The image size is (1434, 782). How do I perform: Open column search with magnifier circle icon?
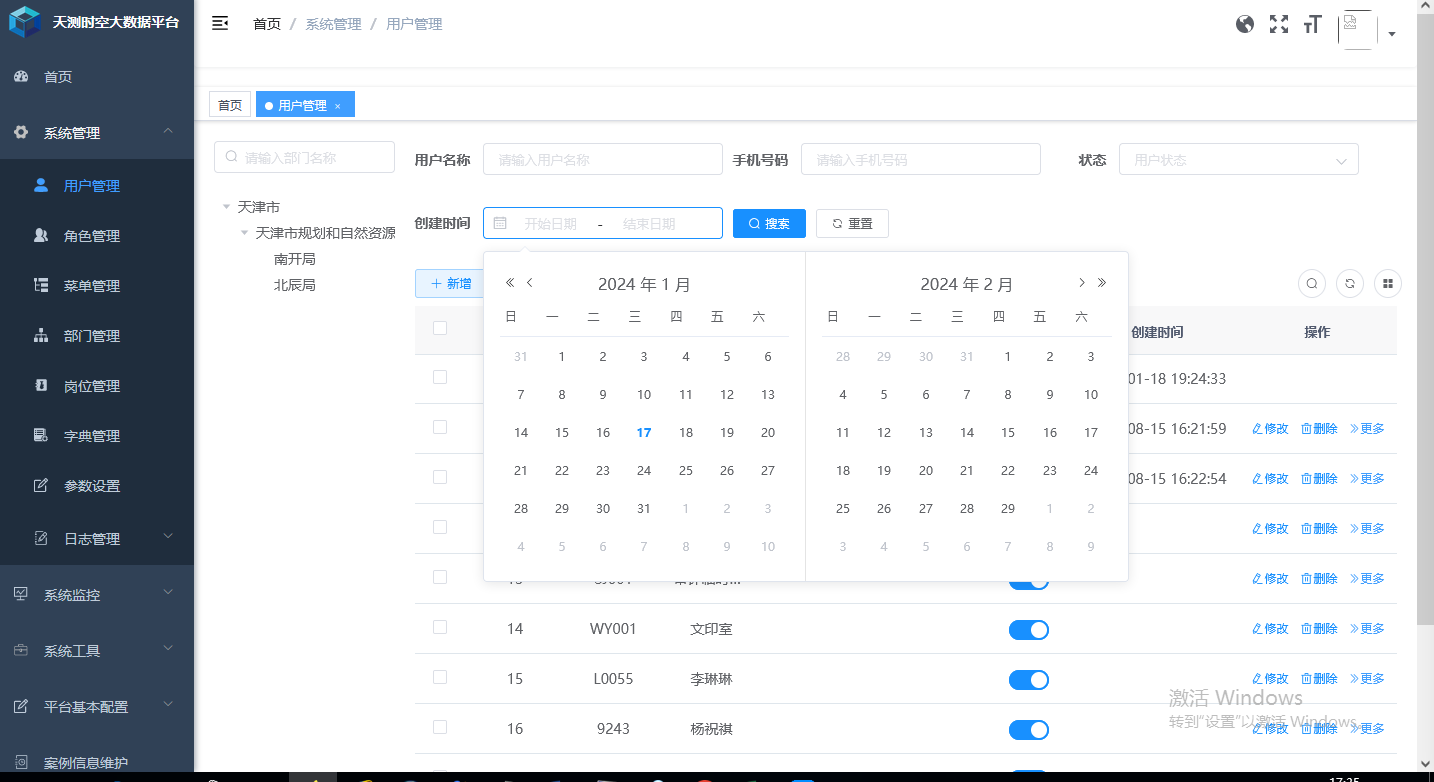click(x=1311, y=283)
